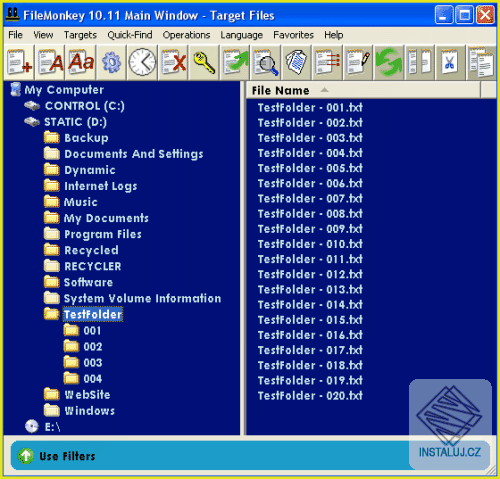This screenshot has height=479, width=500.
Task: Click the add file toolbar icon with red plus
Action: pyautogui.click(x=19, y=62)
